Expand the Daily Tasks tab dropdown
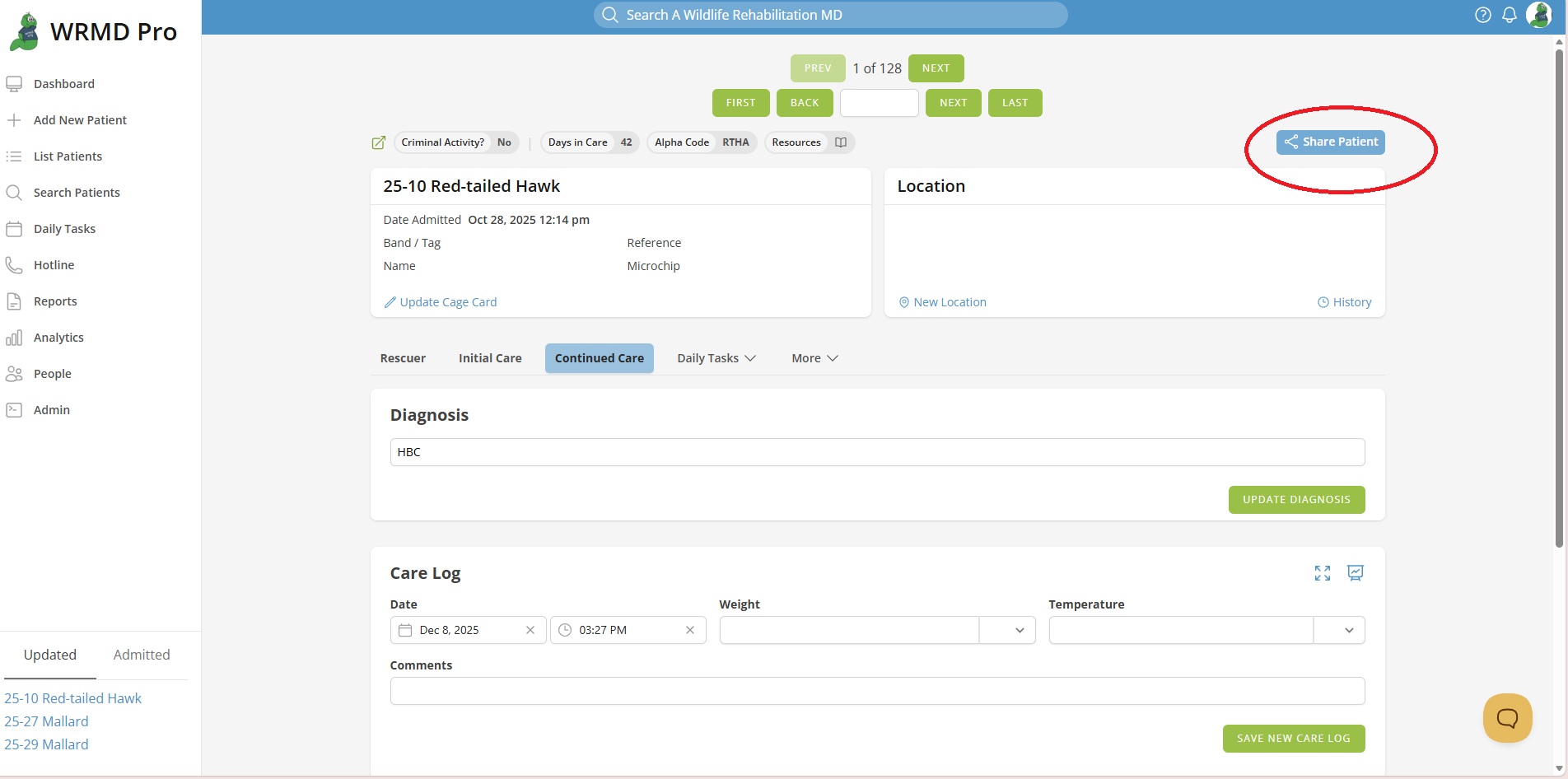Viewport: 1568px width, 779px height. pos(716,358)
